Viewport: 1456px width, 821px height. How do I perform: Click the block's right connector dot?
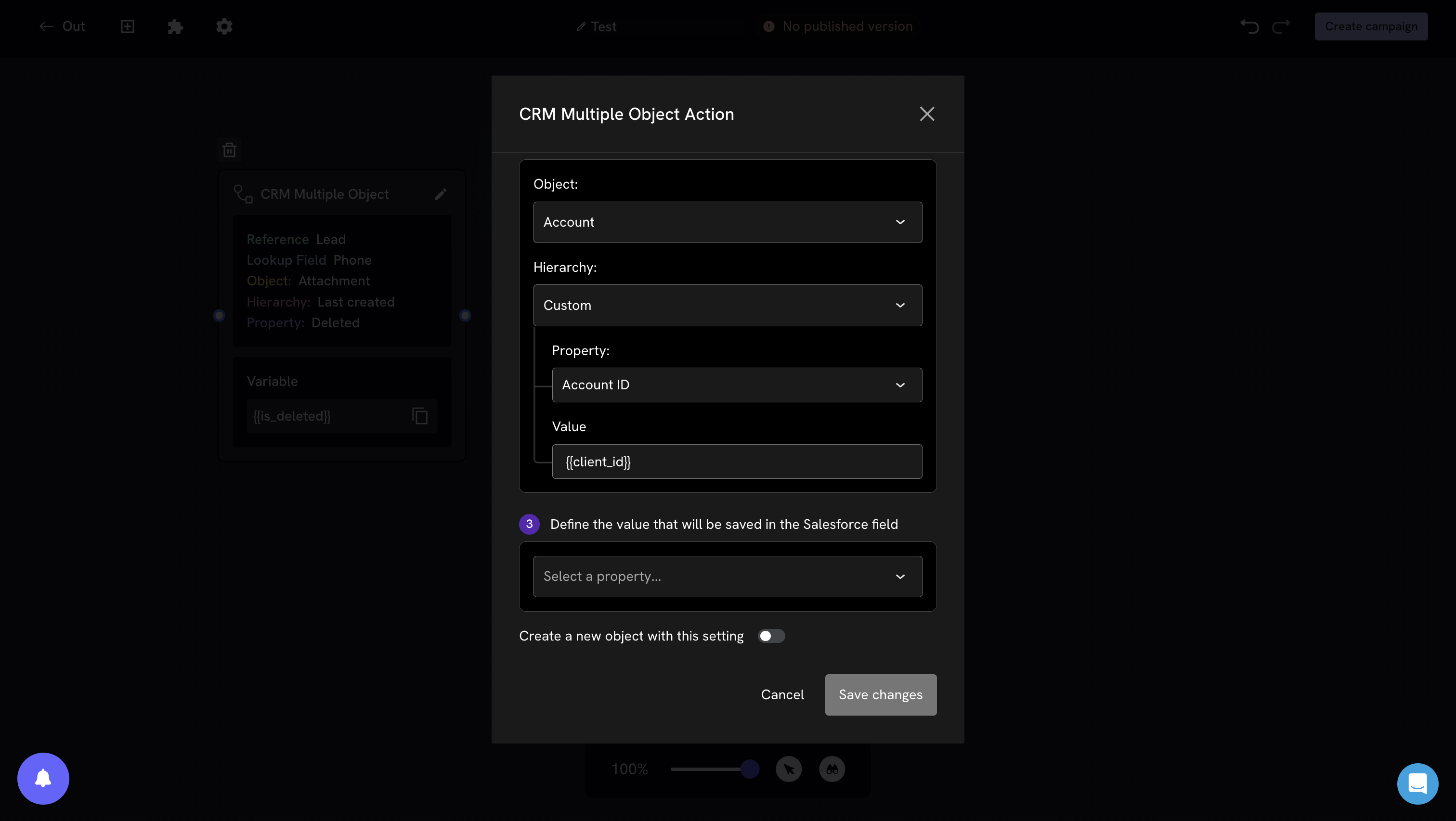(x=465, y=315)
